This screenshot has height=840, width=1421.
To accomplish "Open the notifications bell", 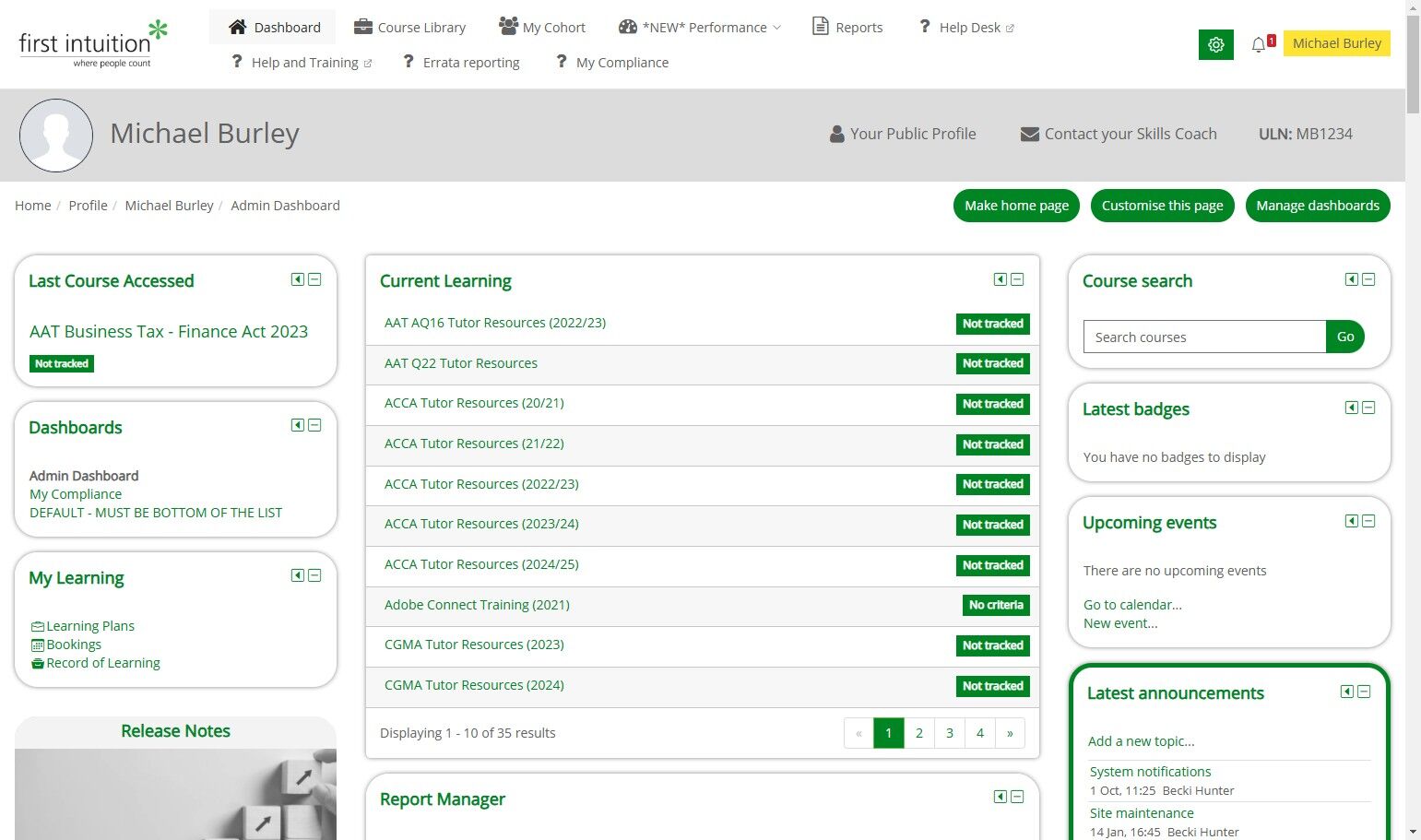I will click(1259, 44).
